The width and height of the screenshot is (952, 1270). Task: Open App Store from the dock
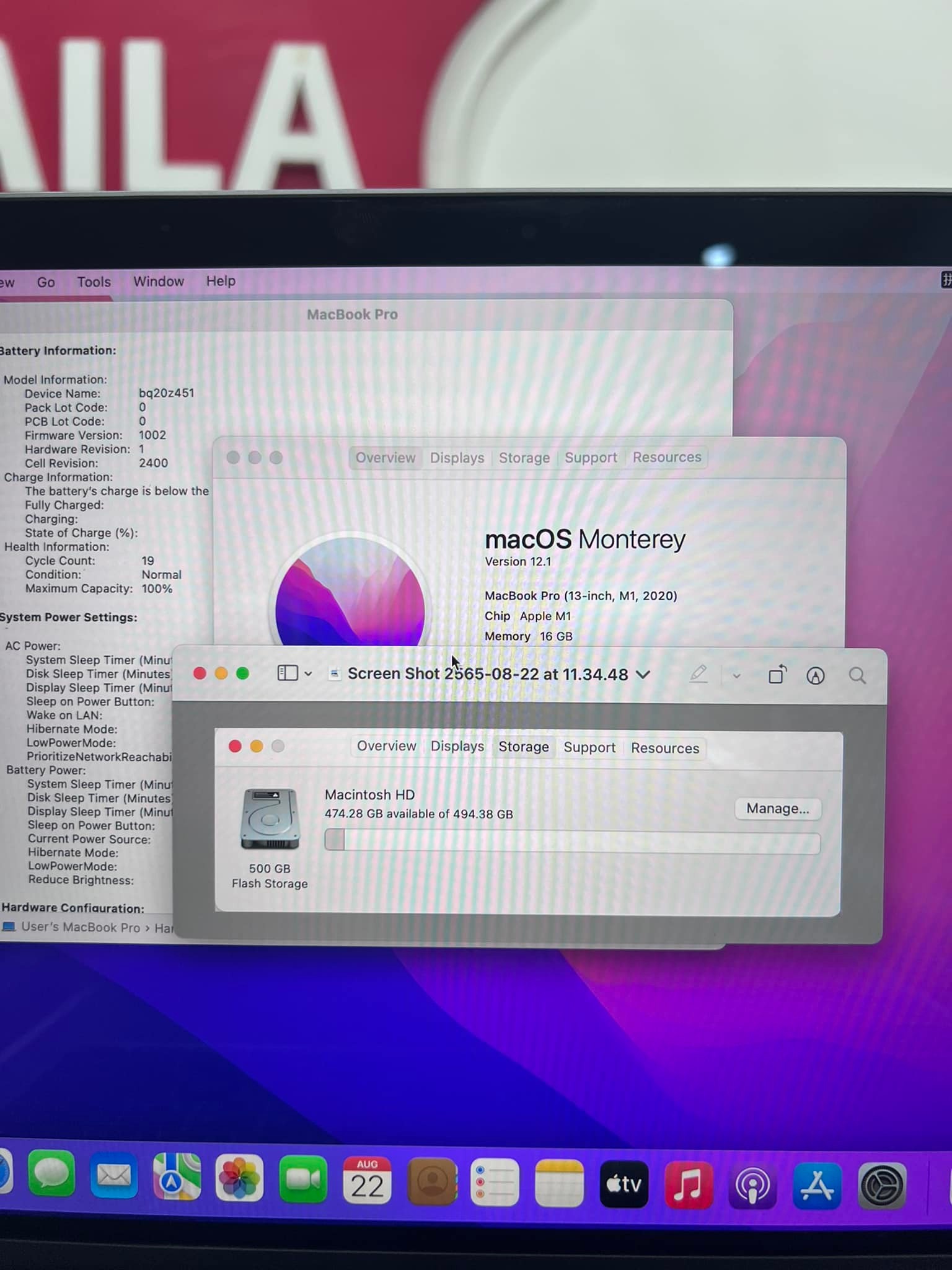pos(817,1185)
